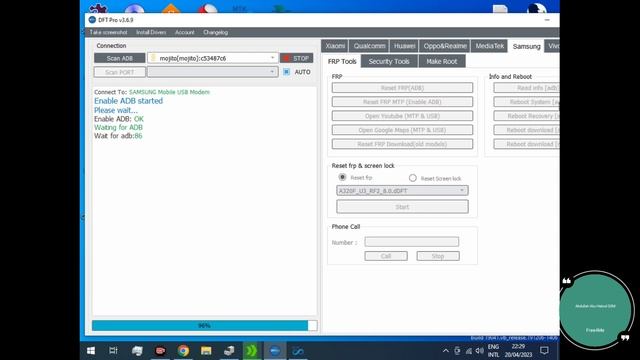Screen dimensions: 640x360
Task: Click the Reboot Recovery button
Action: 526,116
